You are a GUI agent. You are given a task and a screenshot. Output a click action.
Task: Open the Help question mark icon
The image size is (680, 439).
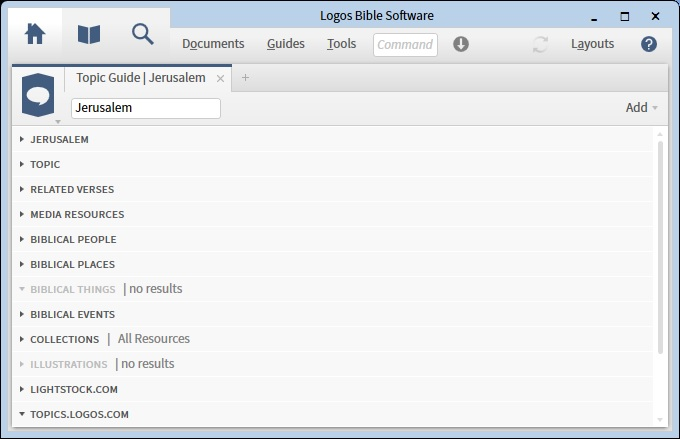(x=649, y=44)
